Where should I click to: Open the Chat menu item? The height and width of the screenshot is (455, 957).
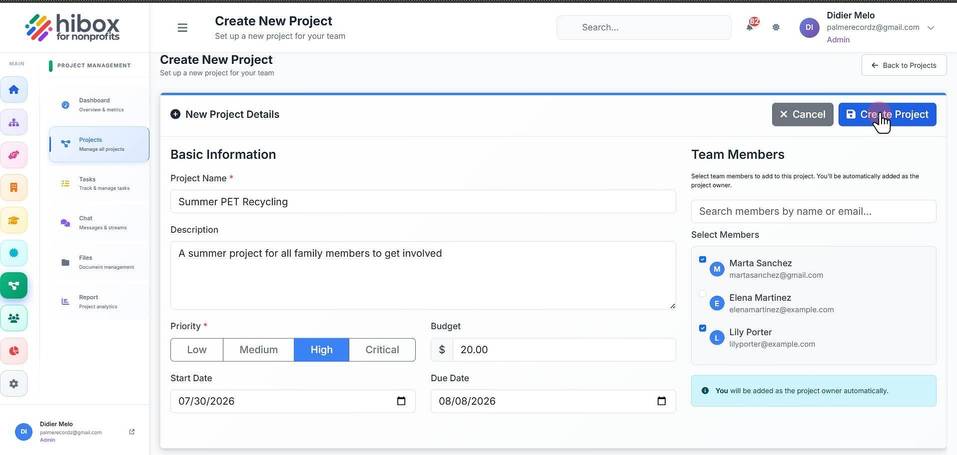point(99,223)
